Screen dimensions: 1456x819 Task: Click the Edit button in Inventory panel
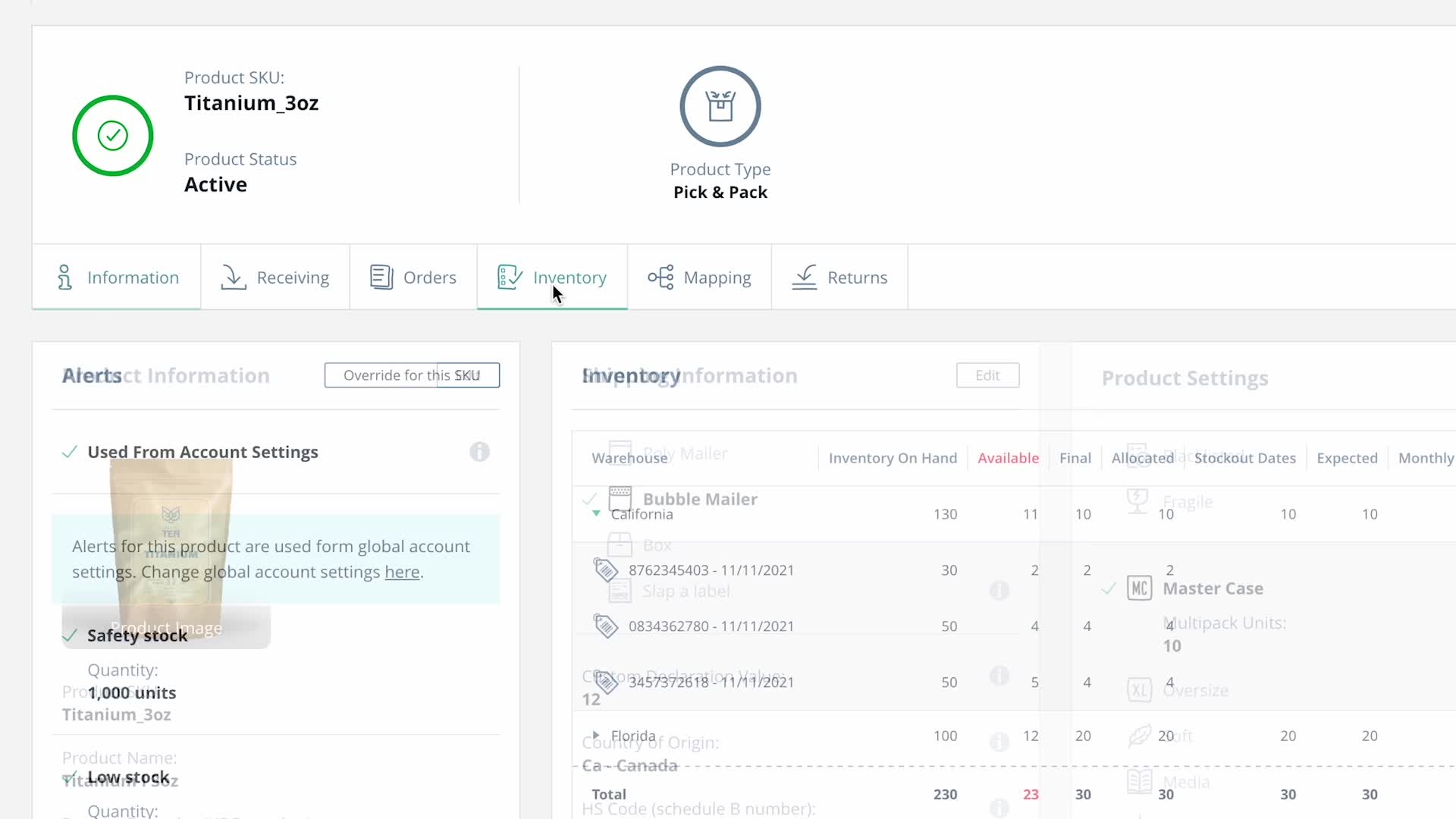pos(987,375)
